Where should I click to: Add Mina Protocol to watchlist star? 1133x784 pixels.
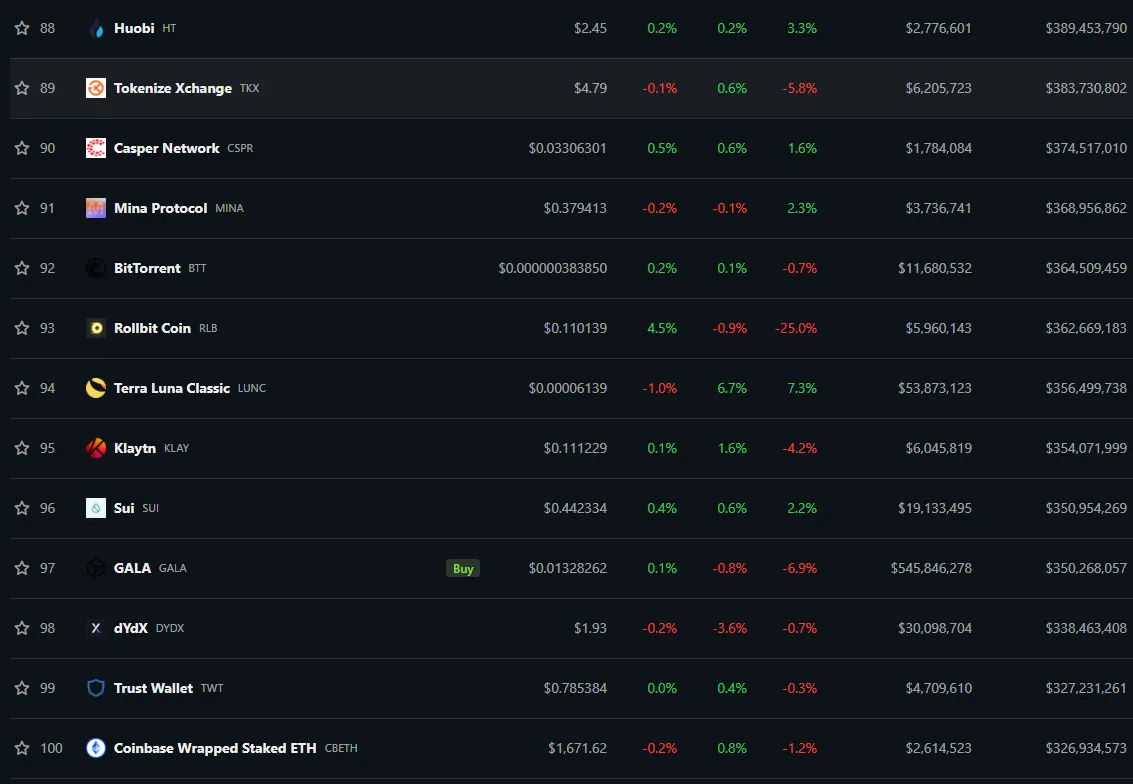(22, 208)
